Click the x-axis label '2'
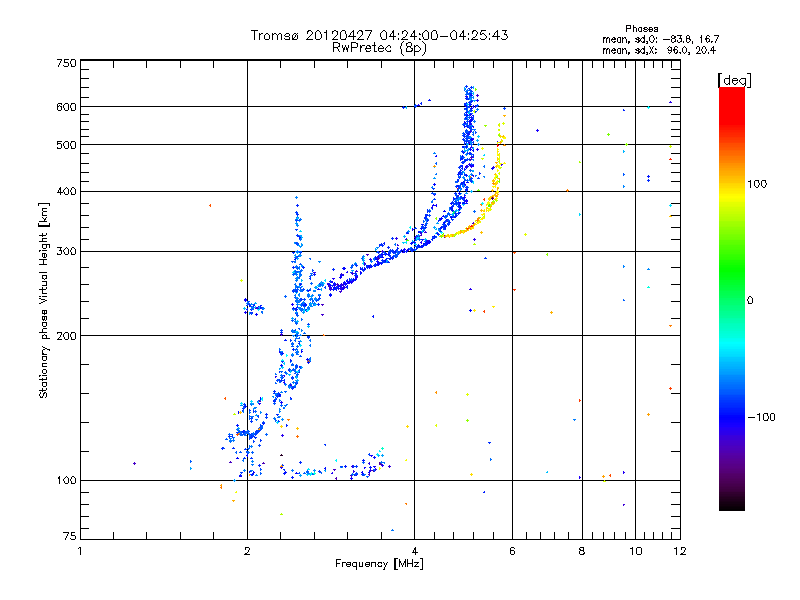Viewport: 800px width, 600px height. [x=247, y=551]
